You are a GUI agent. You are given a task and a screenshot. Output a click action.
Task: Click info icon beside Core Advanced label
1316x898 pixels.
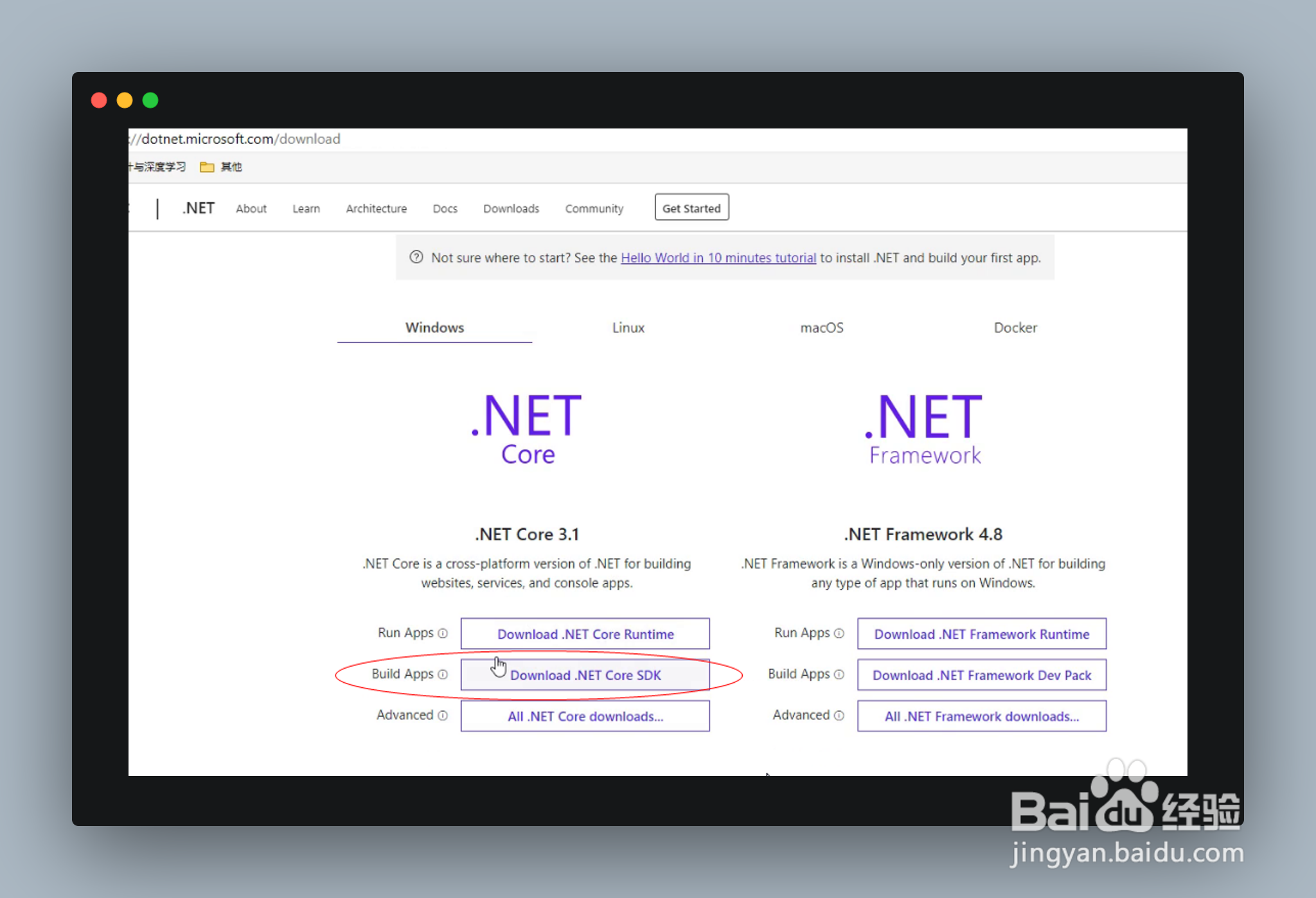point(443,716)
